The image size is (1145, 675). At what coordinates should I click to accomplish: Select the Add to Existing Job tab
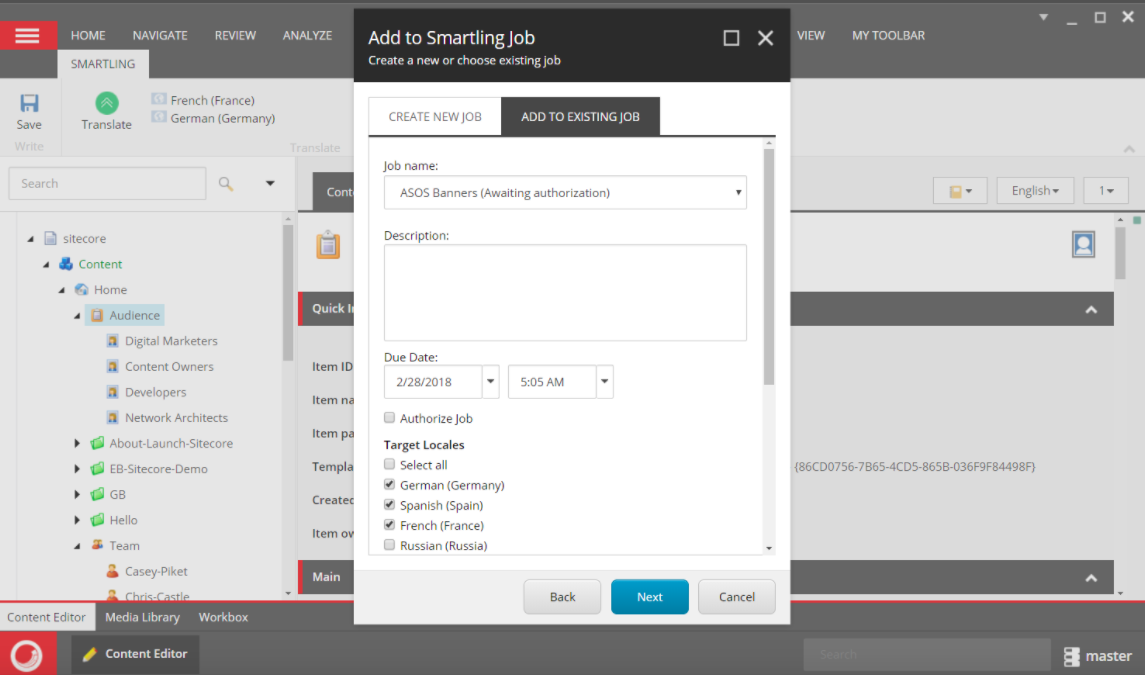point(581,116)
